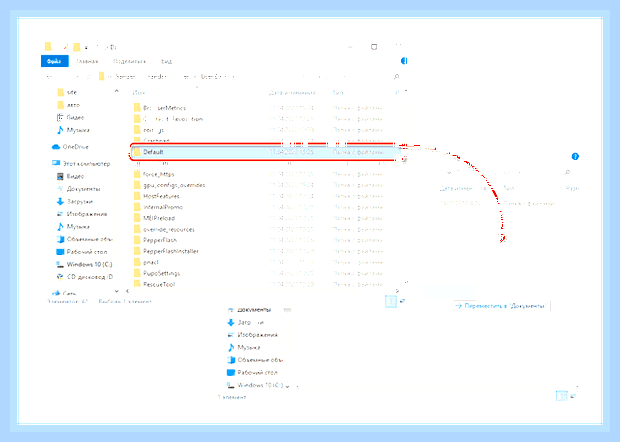The width and height of the screenshot is (620, 442).
Task: Click the properties checkmark icon in the quick access toolbar
Action: (x=65, y=47)
